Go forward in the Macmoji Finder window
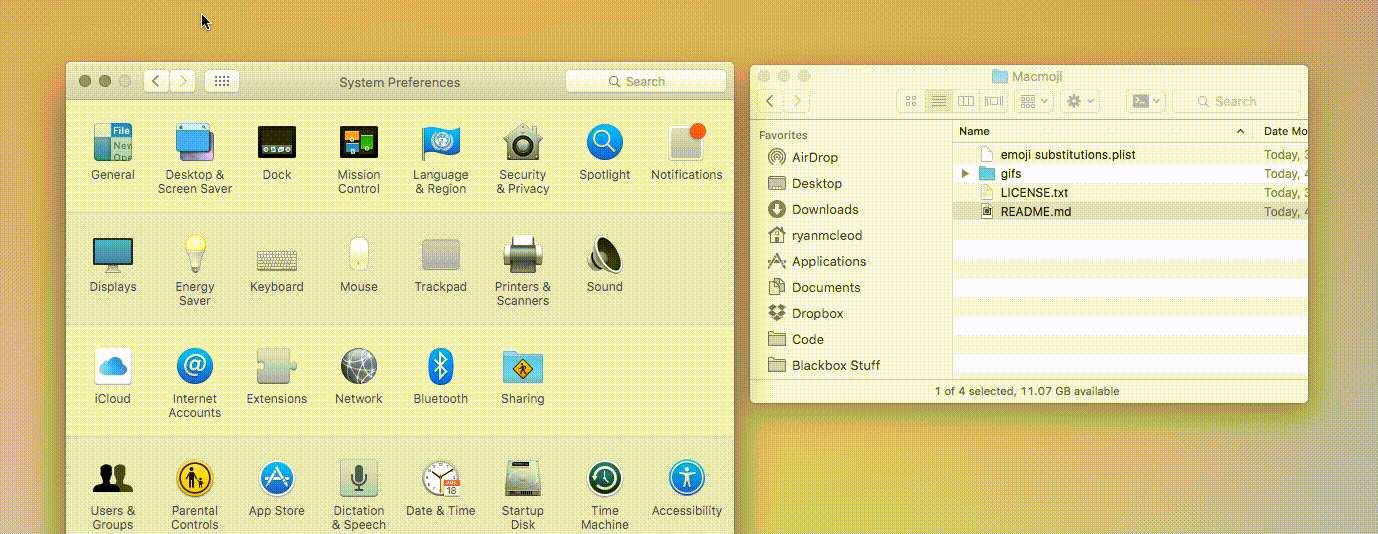 point(797,101)
